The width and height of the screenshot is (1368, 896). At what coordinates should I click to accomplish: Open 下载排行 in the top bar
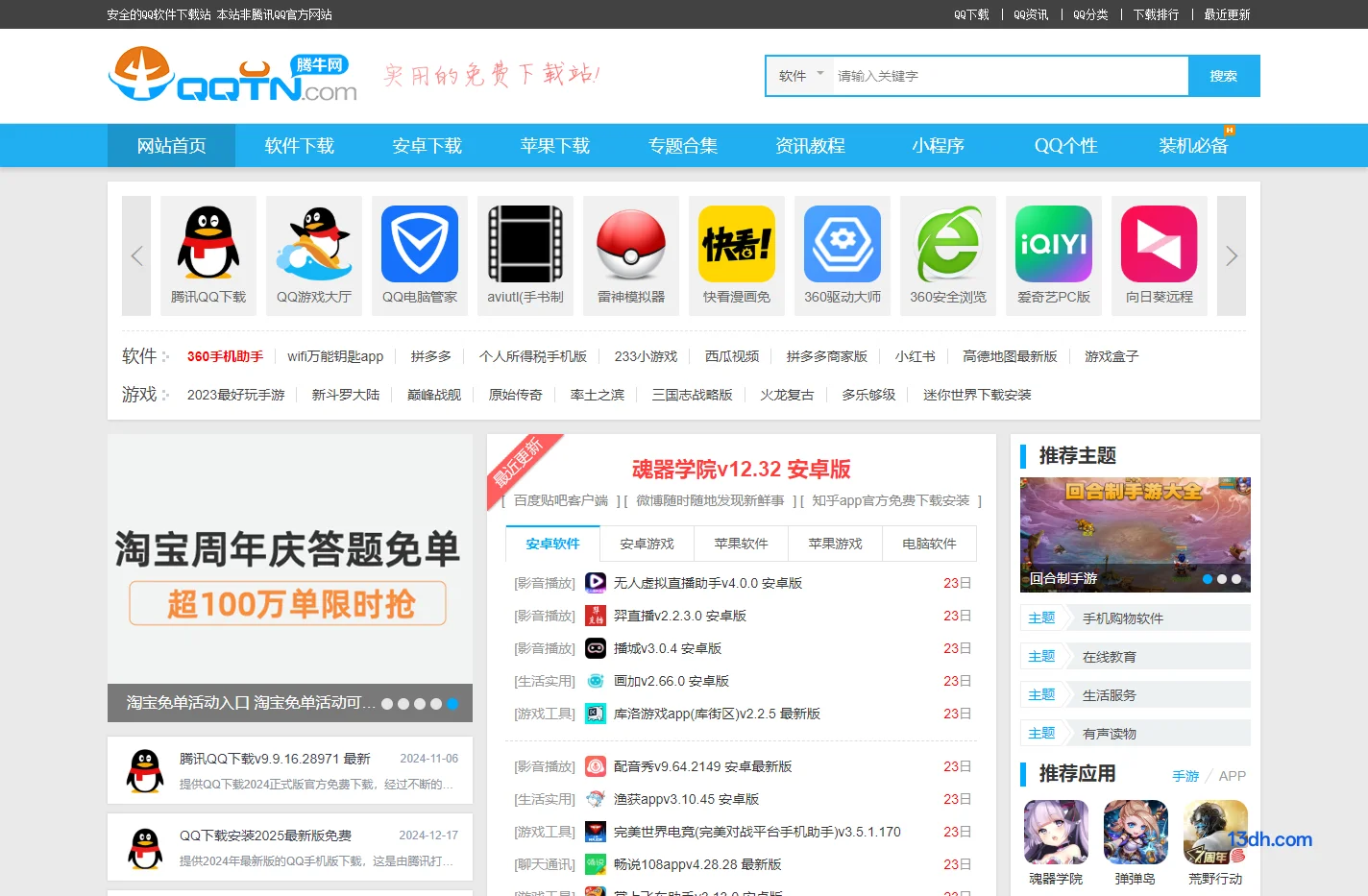tap(1156, 14)
